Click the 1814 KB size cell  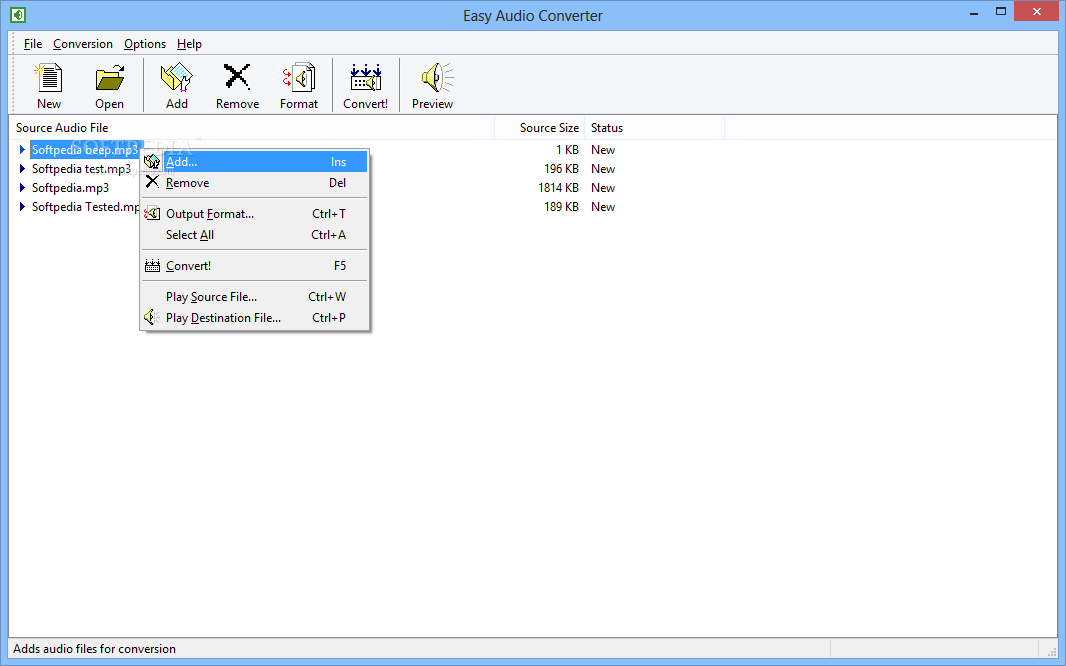[x=558, y=188]
